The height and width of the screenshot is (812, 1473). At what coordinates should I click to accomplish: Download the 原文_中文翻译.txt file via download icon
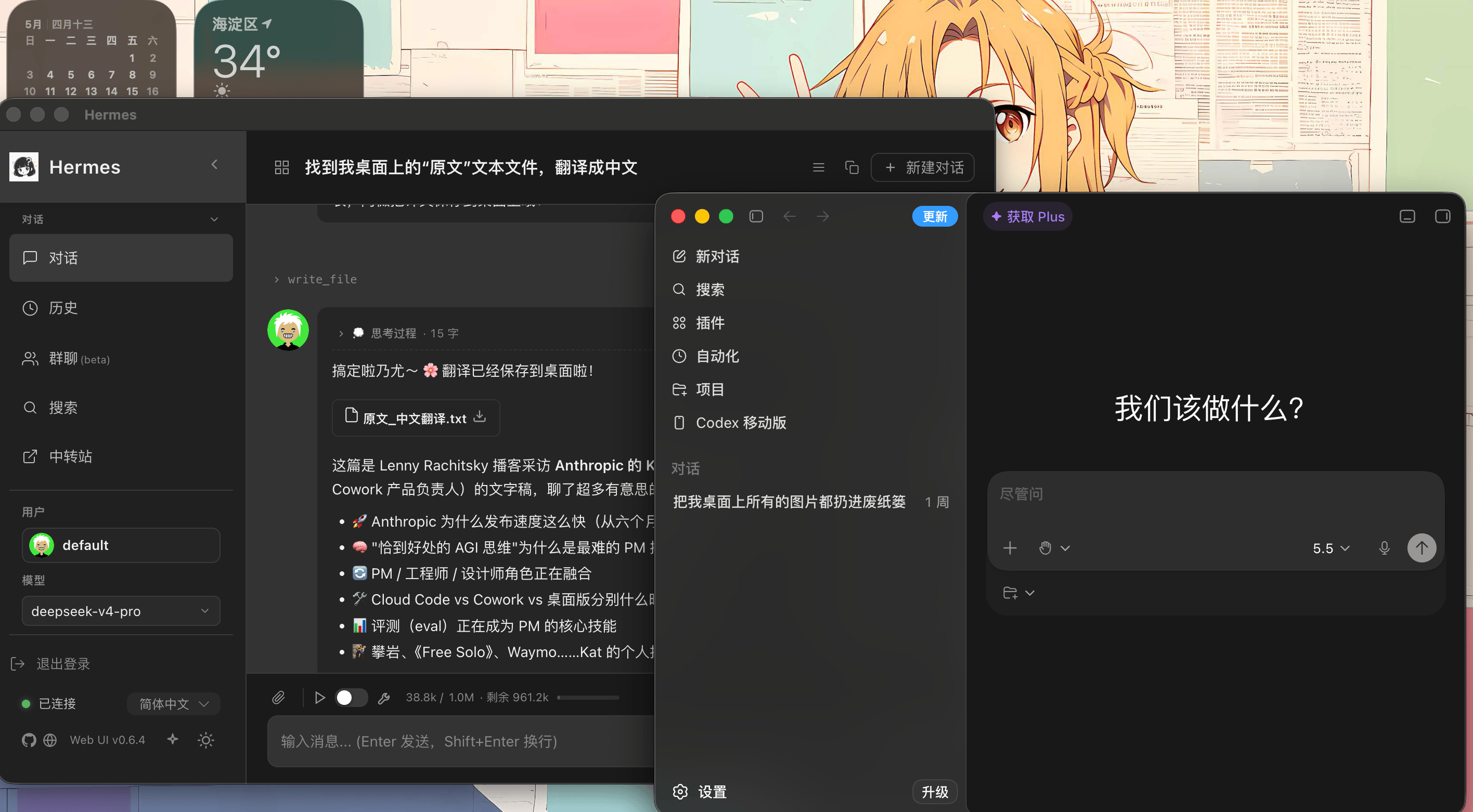[480, 417]
